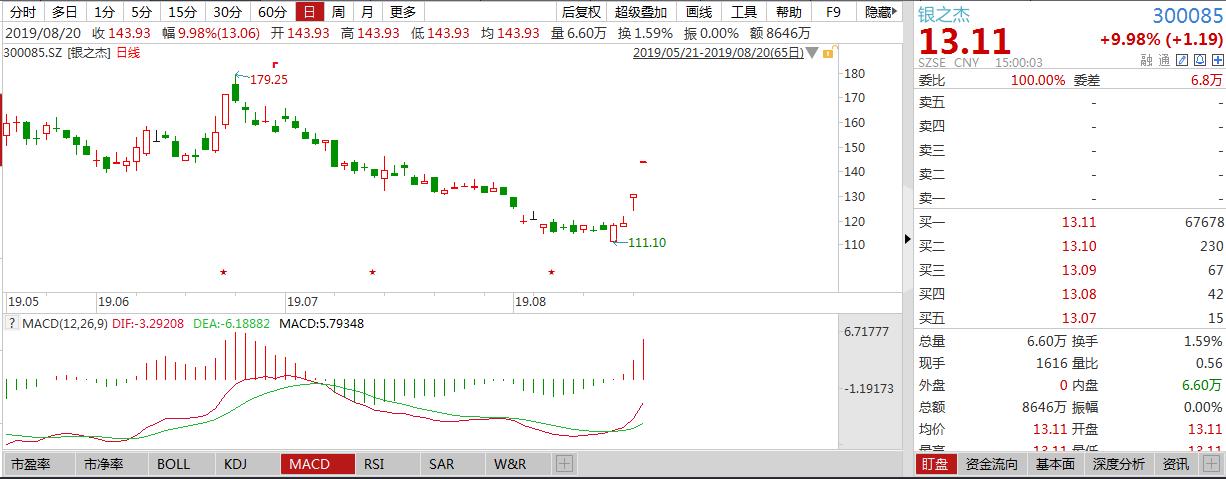This screenshot has height=479, width=1226.
Task: Switch indicator to BOLL
Action: point(173,464)
